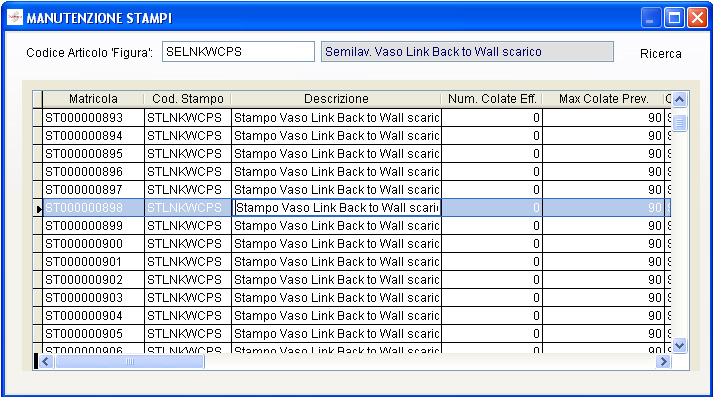The image size is (714, 397).
Task: Click the Descrizione column header
Action: pyautogui.click(x=336, y=99)
